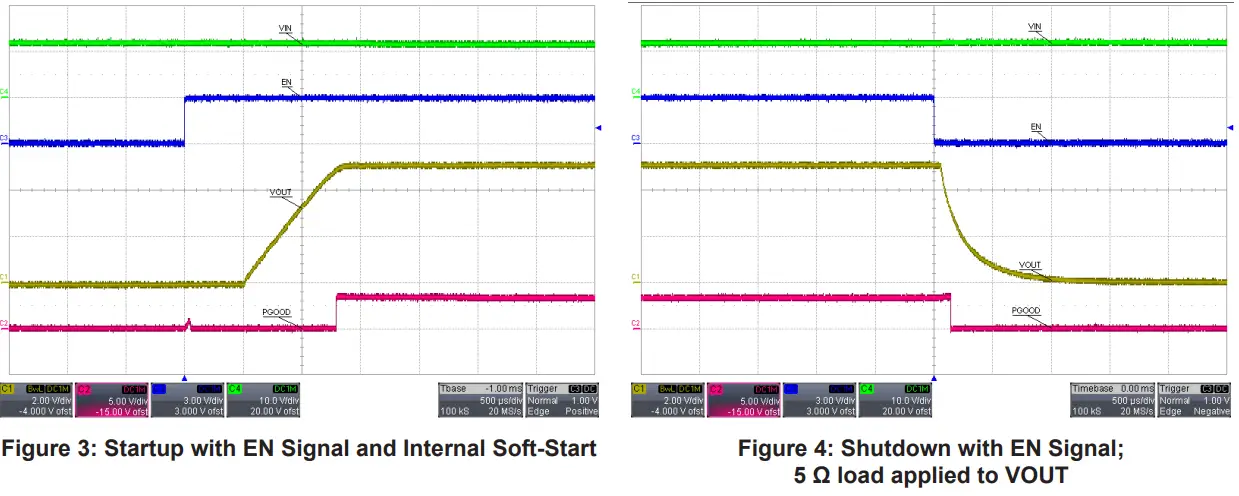Click the Figure 4 shutdown caption
1239x496 pixels.
931,462
